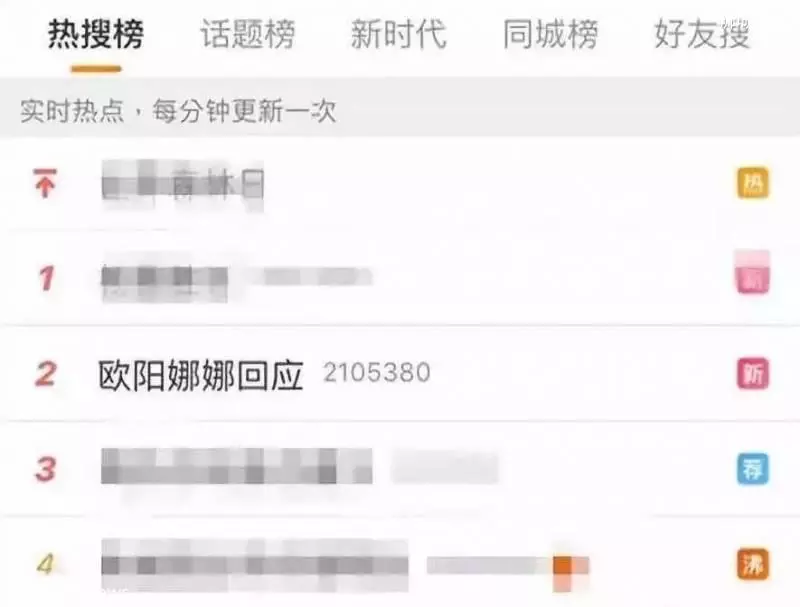
Task: Click the 2105380 search count
Action: coord(377,372)
